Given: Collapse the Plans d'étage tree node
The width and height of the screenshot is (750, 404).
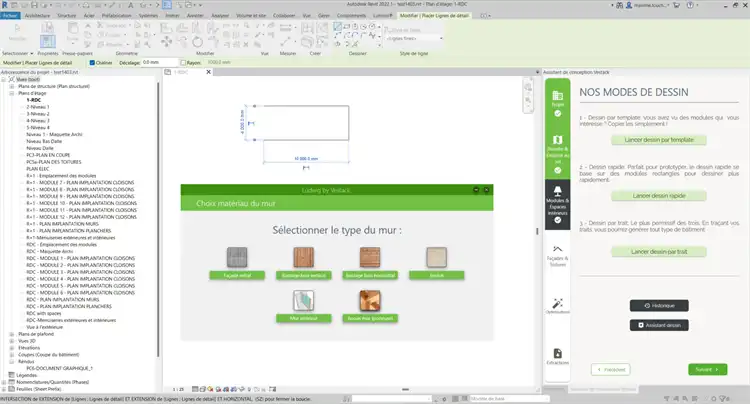Looking at the screenshot, I should pos(11,93).
